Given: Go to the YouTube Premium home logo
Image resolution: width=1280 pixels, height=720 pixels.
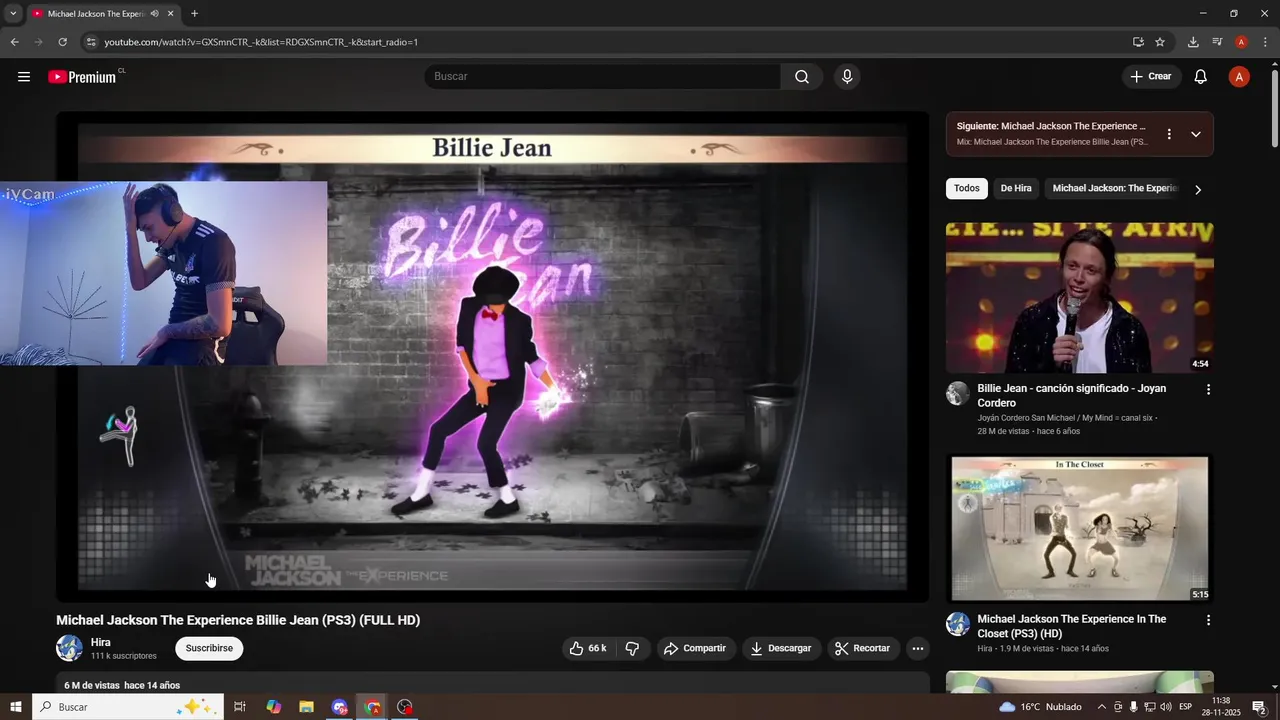Looking at the screenshot, I should (84, 77).
